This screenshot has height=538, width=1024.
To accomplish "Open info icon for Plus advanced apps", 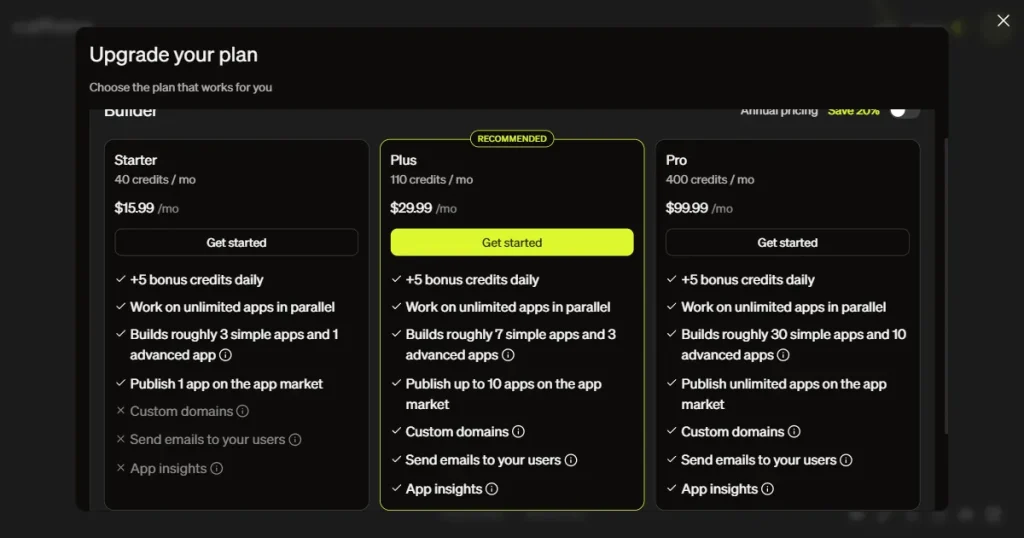I will (x=508, y=355).
